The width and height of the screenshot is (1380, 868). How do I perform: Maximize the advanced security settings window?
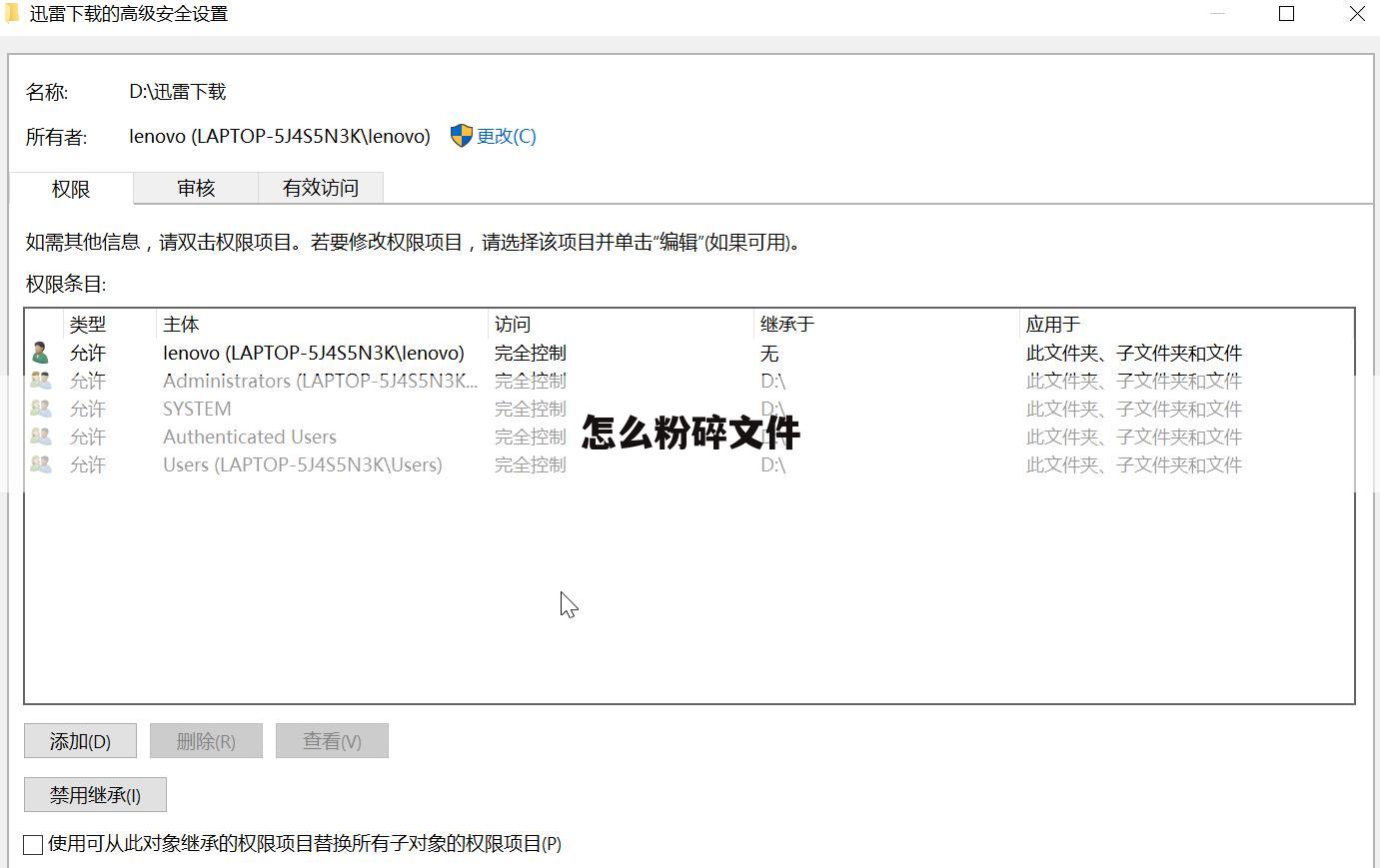point(1287,13)
